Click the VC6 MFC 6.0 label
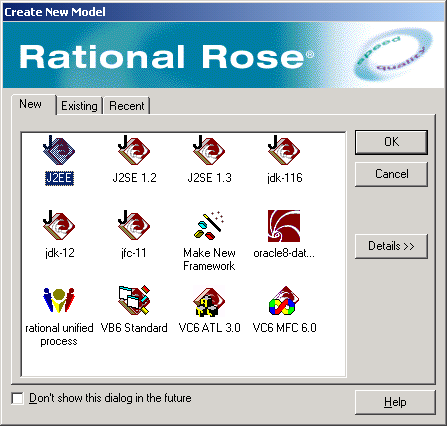447x426 pixels. click(284, 328)
